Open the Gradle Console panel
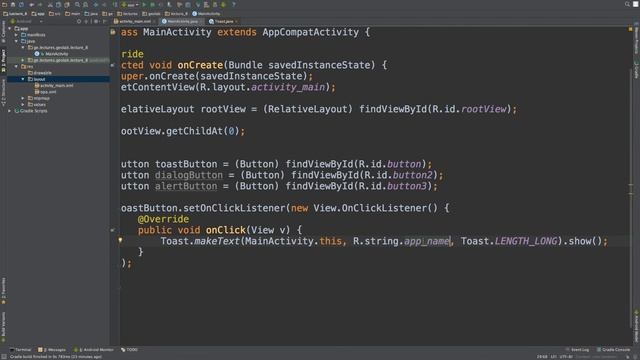Image resolution: width=640 pixels, height=360 pixels. (613, 350)
